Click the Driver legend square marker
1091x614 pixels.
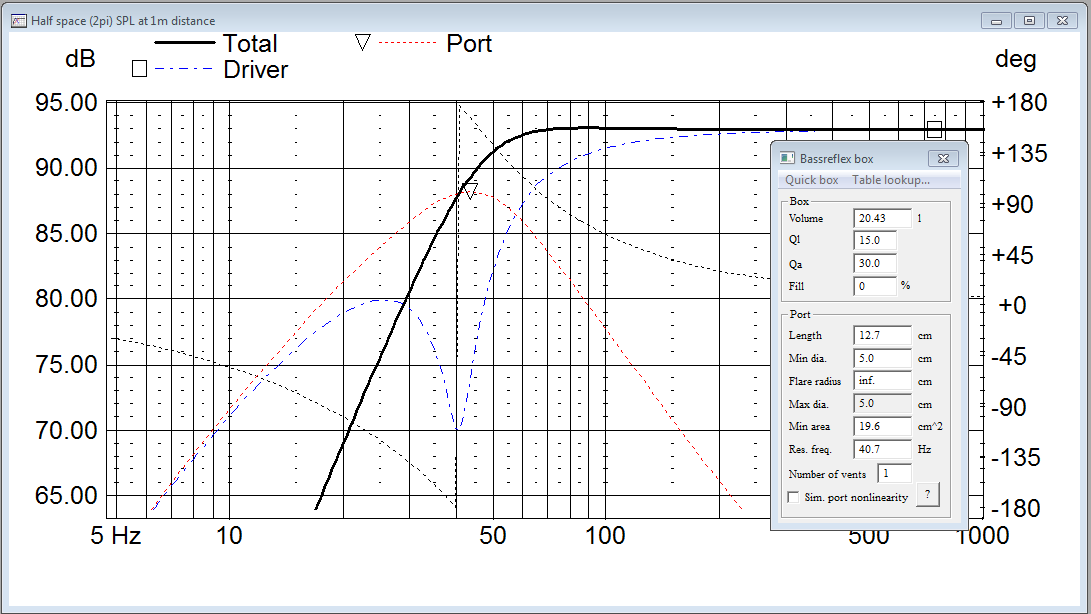pyautogui.click(x=139, y=69)
